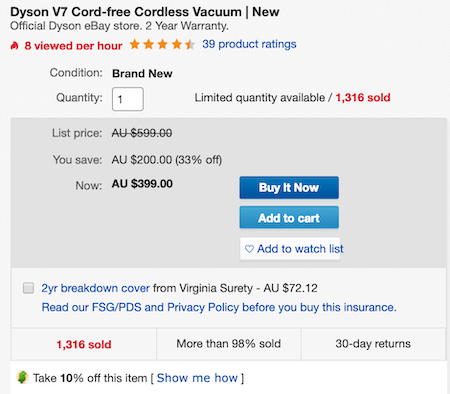
Task: Click into the Quantity input field
Action: [128, 99]
